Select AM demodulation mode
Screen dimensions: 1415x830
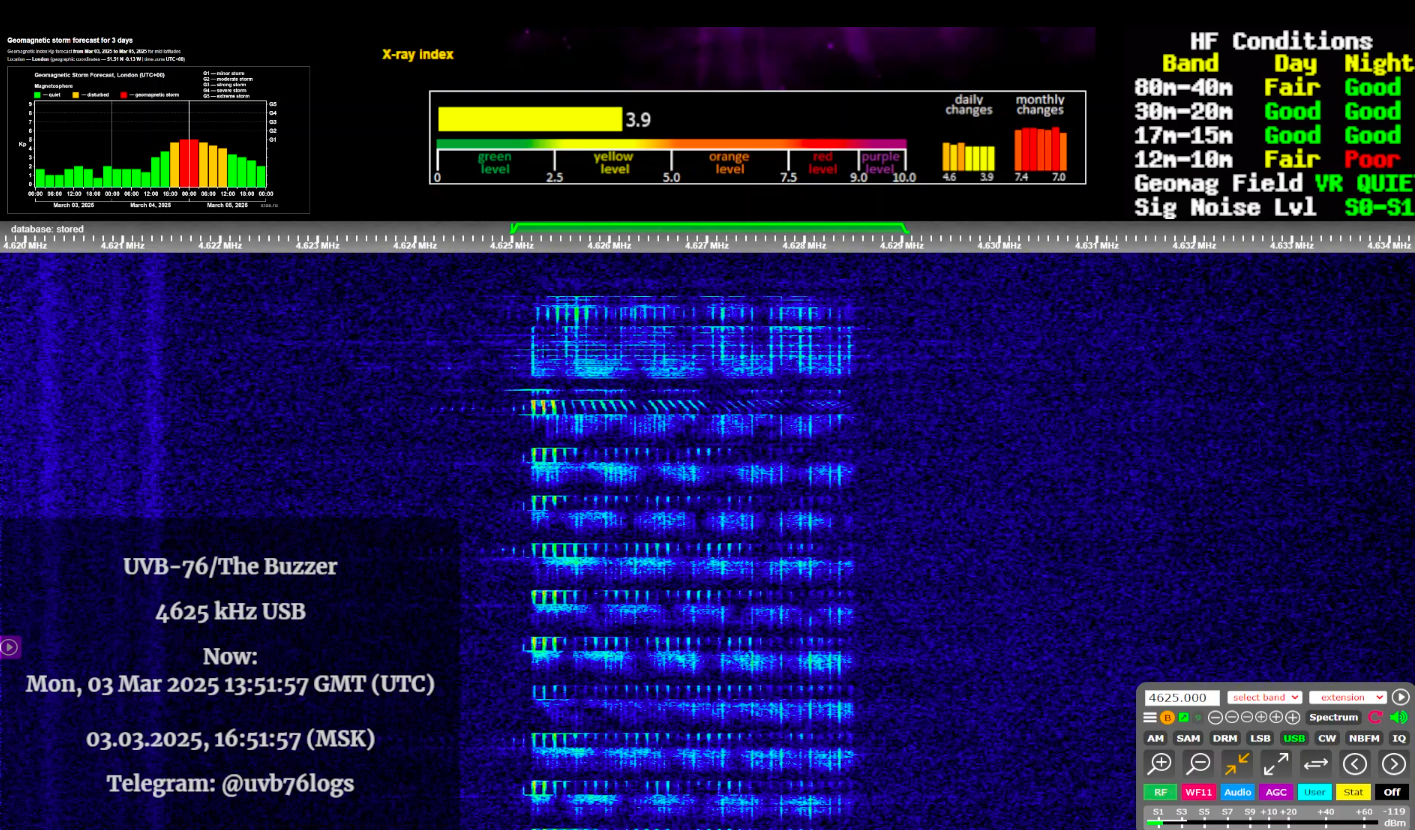point(1155,738)
